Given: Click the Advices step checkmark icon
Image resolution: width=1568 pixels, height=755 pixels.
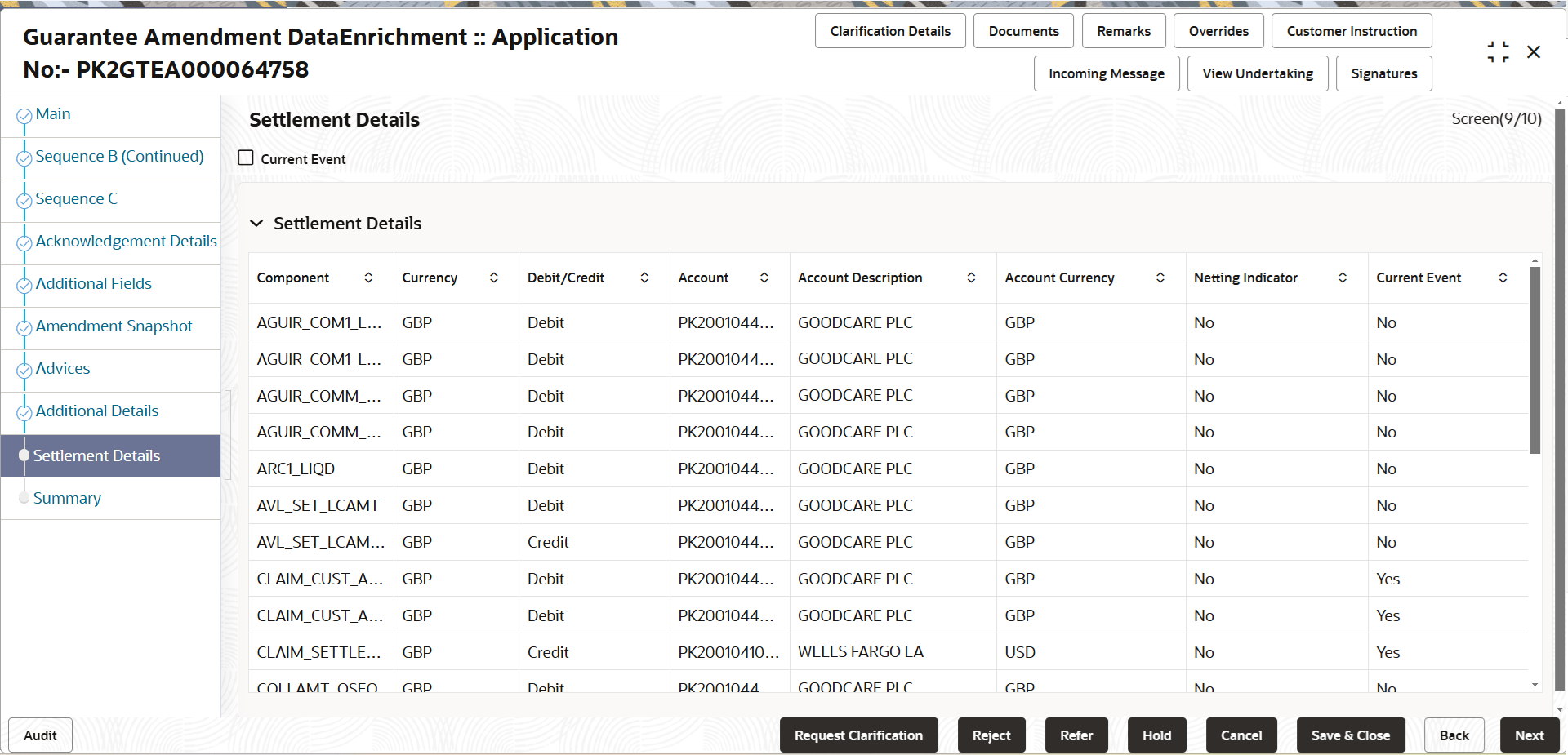Looking at the screenshot, I should pyautogui.click(x=24, y=371).
